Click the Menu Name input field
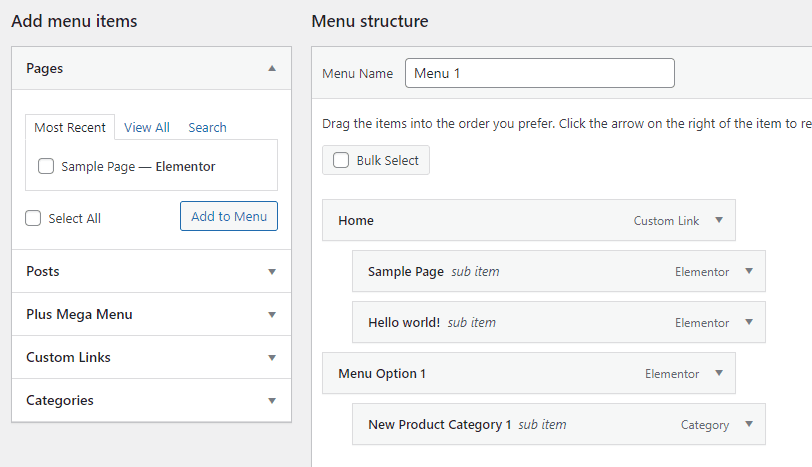The width and height of the screenshot is (812, 467). [540, 73]
